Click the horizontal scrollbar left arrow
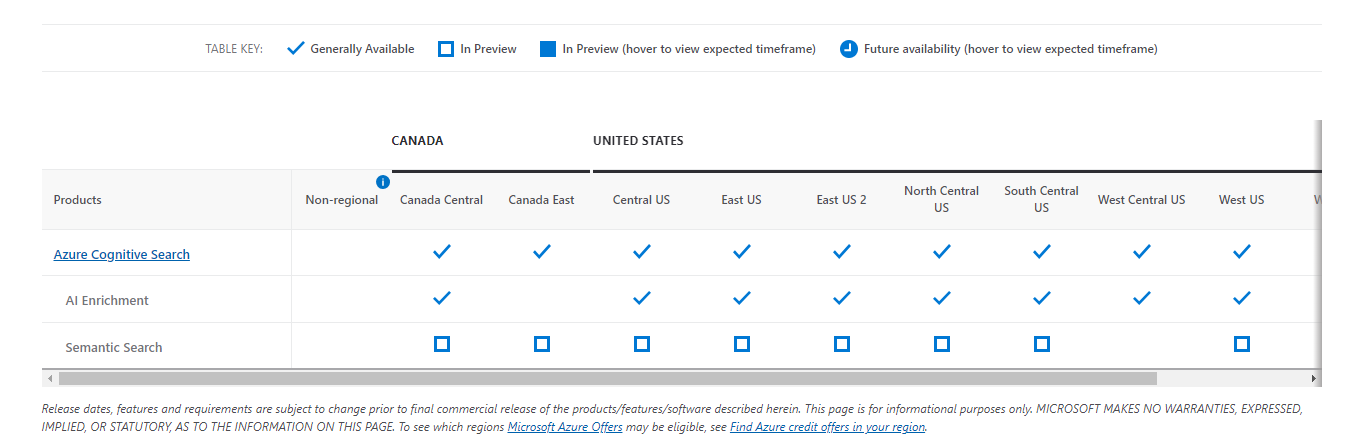1357x439 pixels. [x=50, y=379]
